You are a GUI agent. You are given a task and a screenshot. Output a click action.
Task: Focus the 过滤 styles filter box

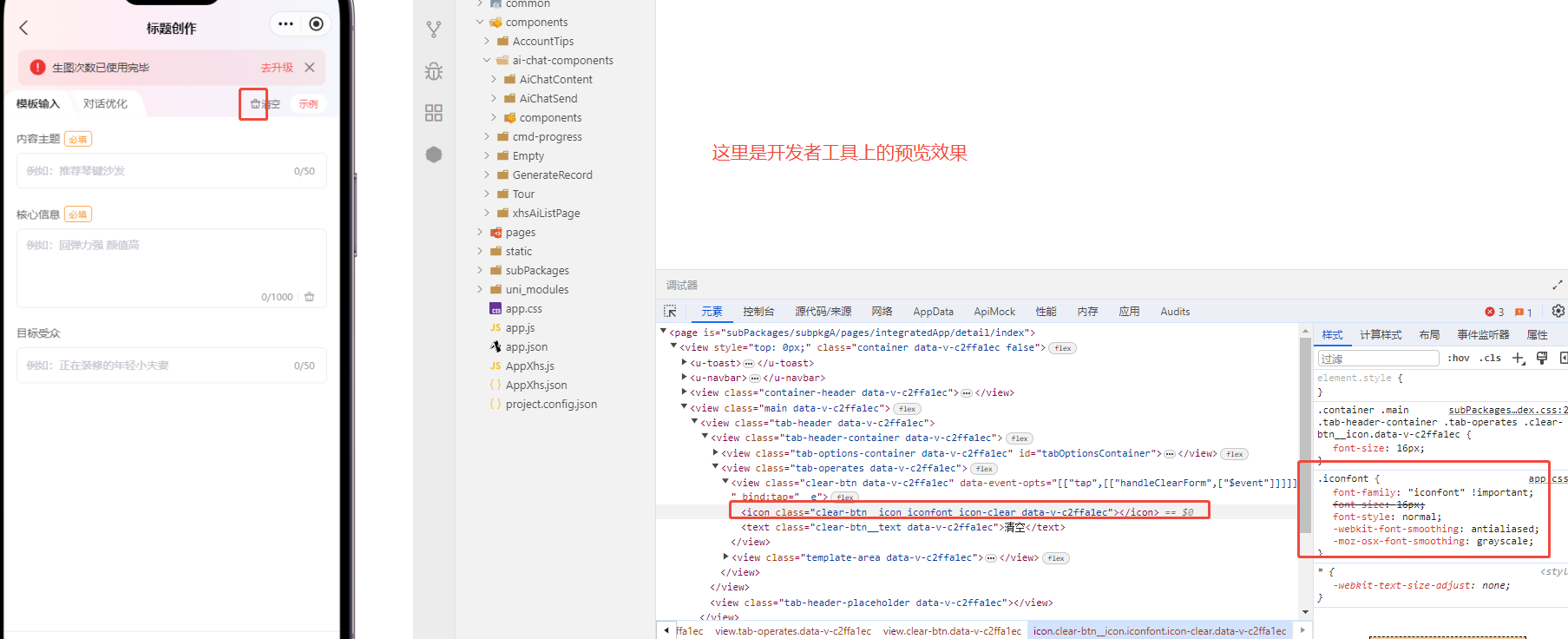pyautogui.click(x=1378, y=359)
